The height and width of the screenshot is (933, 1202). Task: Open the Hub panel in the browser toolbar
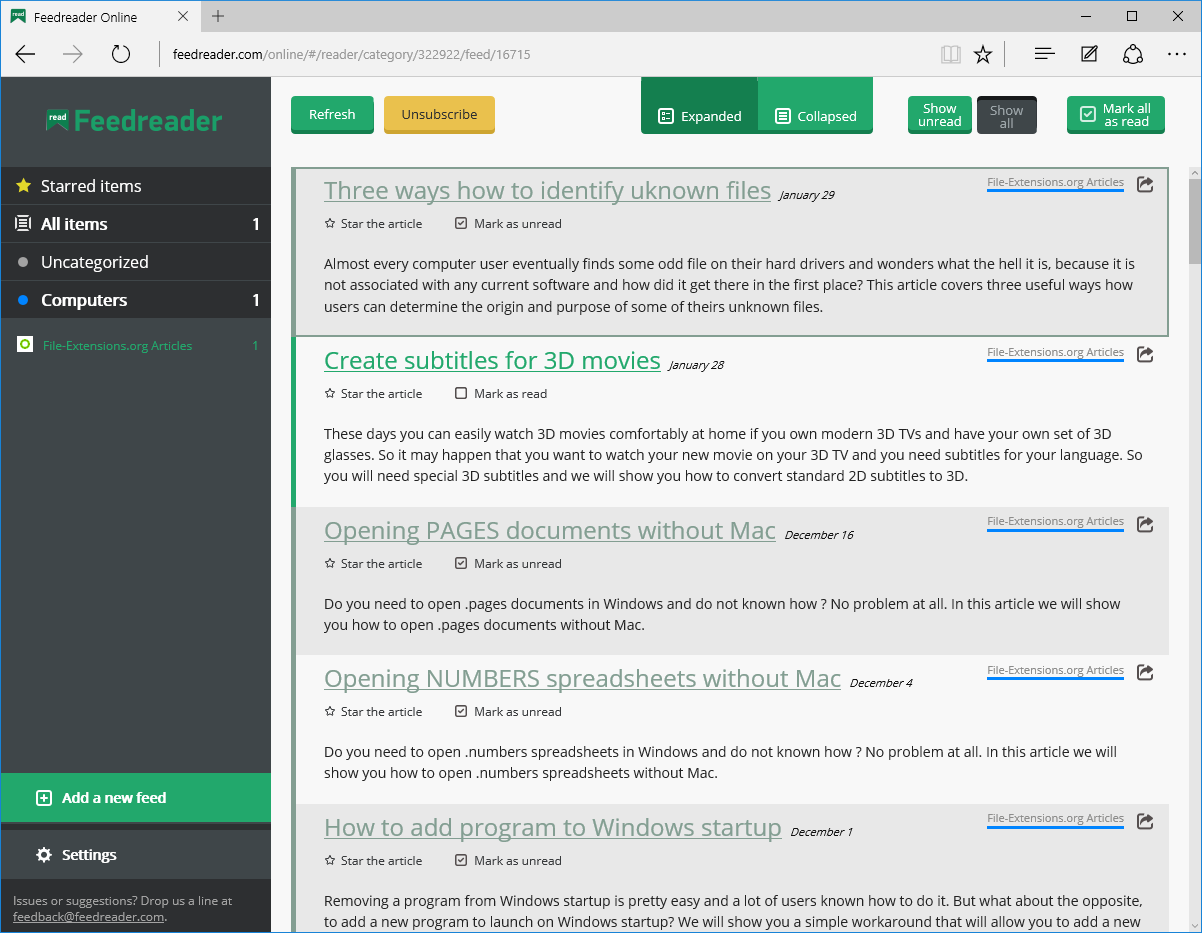[1044, 54]
